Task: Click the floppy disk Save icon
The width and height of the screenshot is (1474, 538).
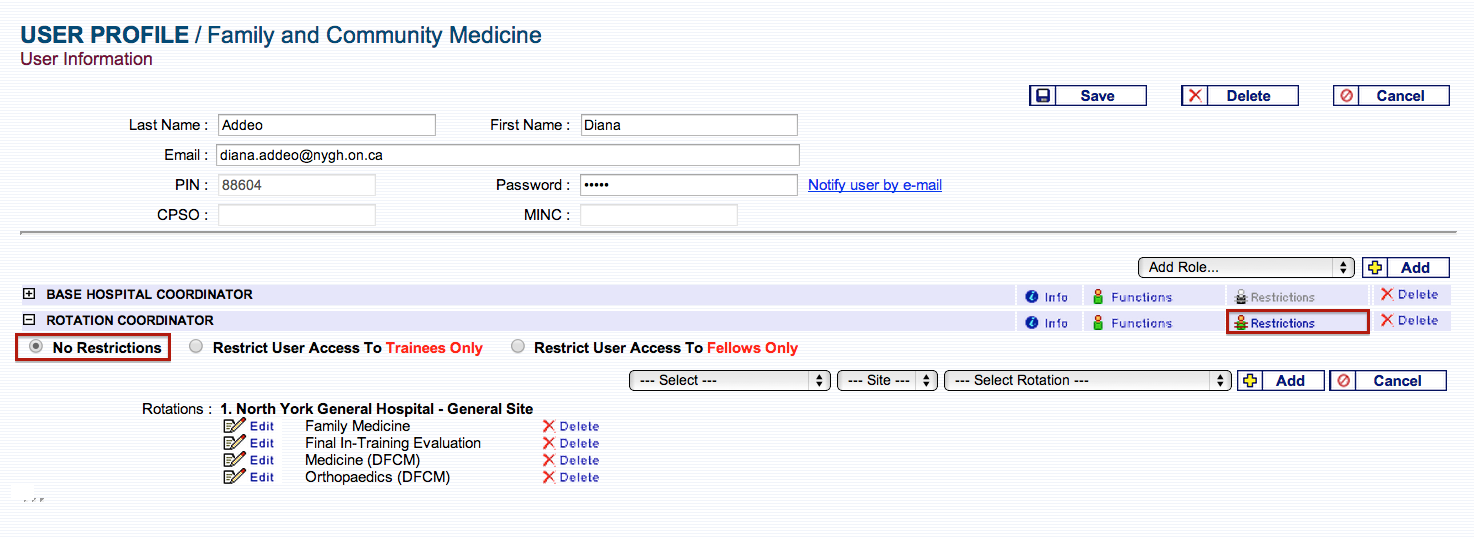Action: [x=1043, y=96]
